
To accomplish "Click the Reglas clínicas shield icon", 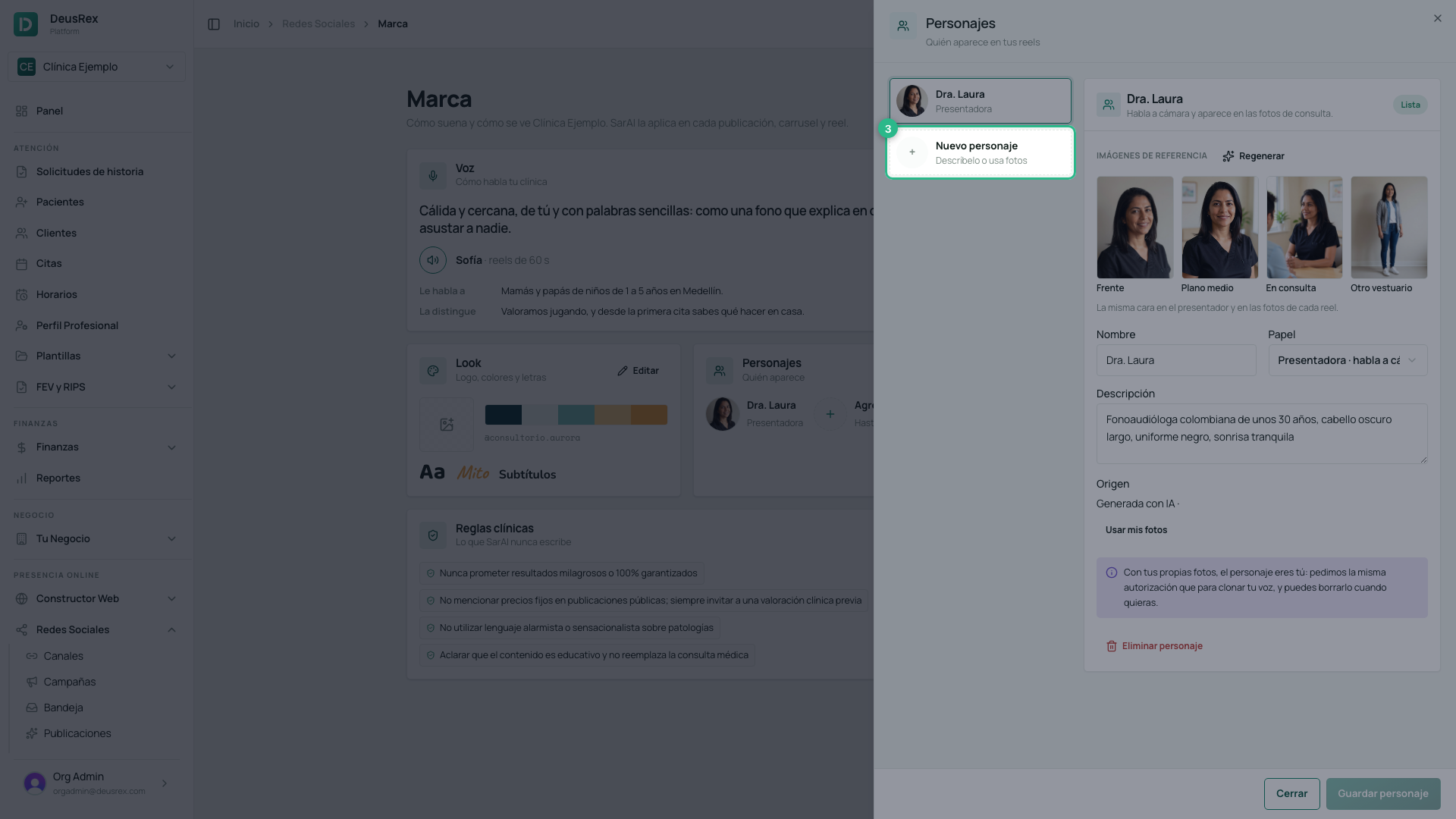I will pos(433,535).
